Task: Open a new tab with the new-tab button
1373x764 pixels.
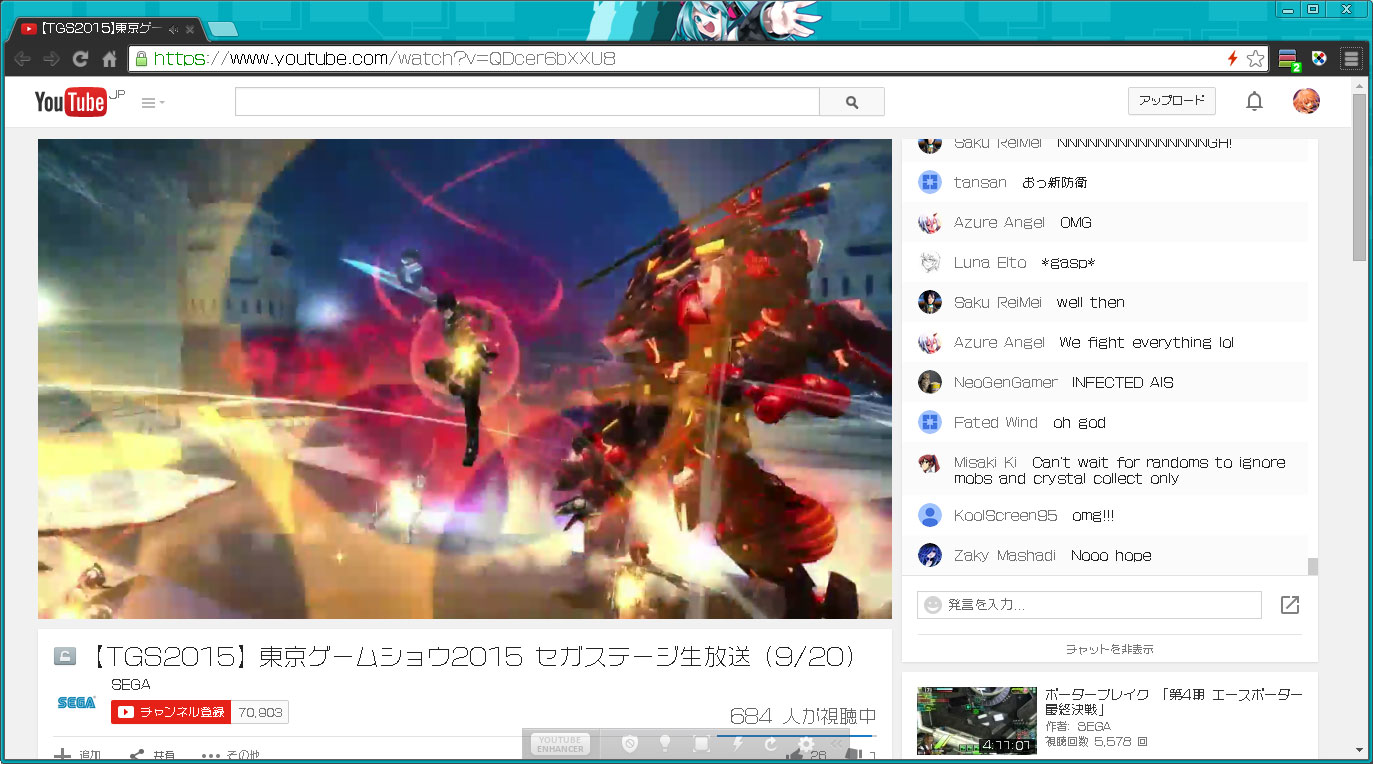Action: coord(223,29)
